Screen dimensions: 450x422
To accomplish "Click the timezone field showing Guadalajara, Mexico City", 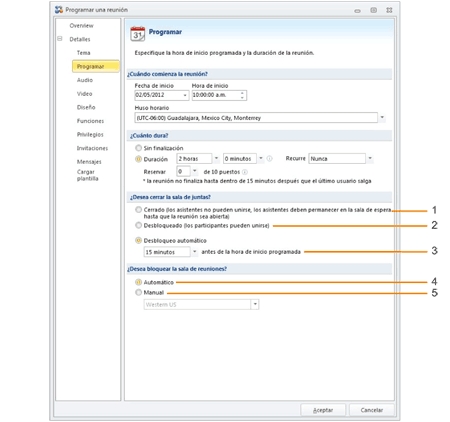I will tap(256, 118).
